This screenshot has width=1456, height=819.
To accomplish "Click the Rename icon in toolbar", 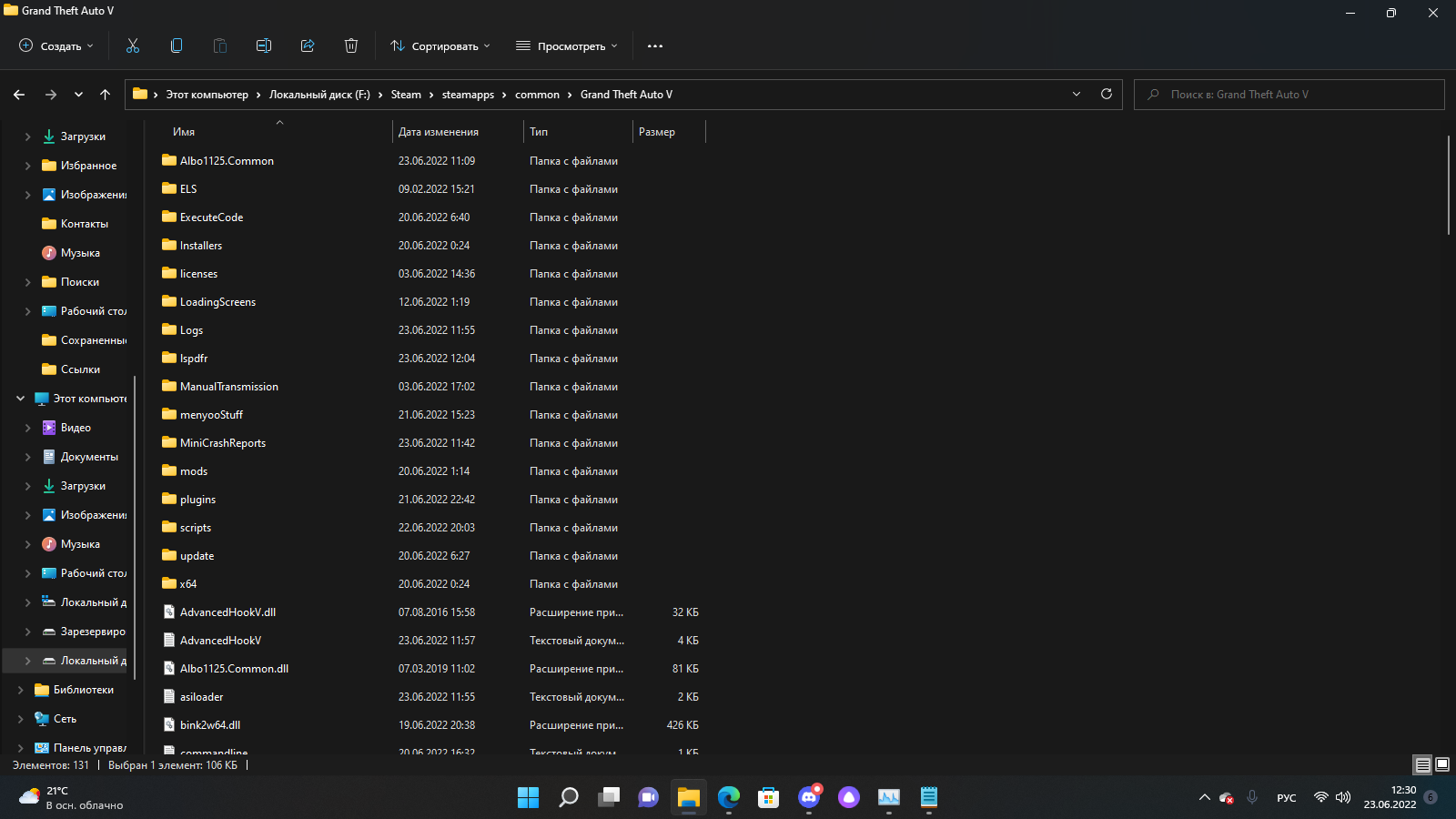I will coord(264,45).
